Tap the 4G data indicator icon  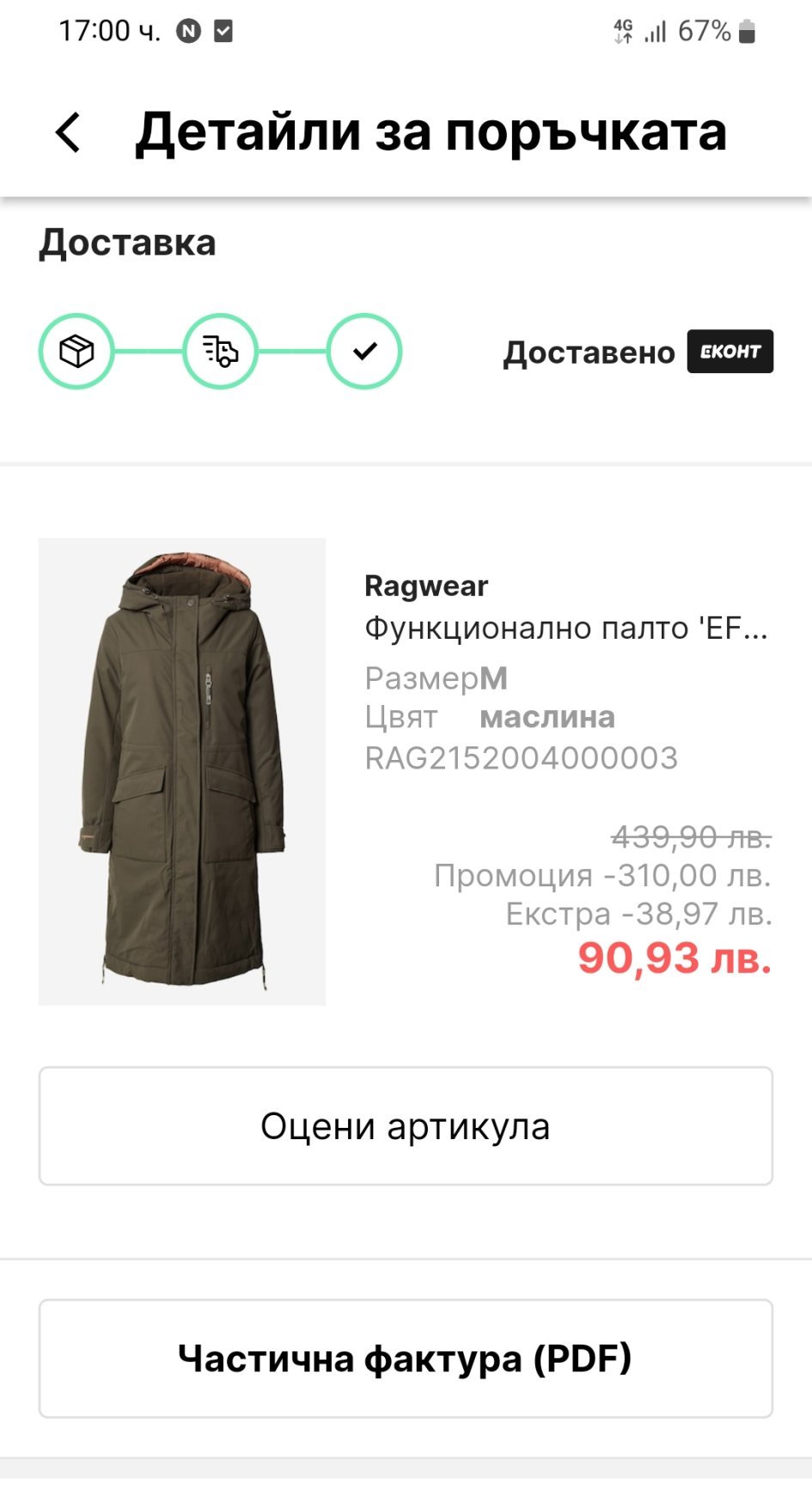(x=623, y=32)
